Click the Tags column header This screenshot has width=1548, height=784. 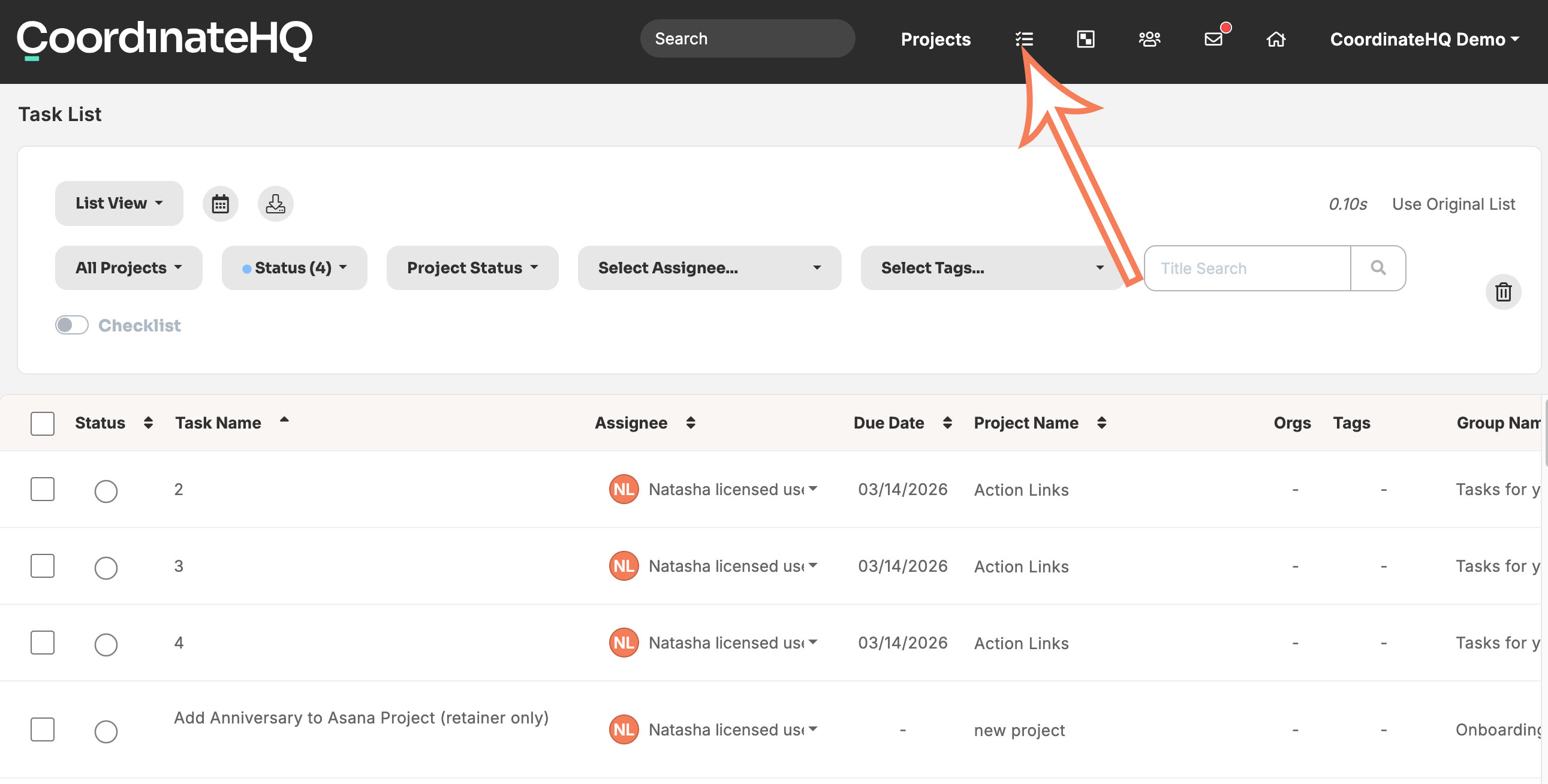click(x=1351, y=423)
